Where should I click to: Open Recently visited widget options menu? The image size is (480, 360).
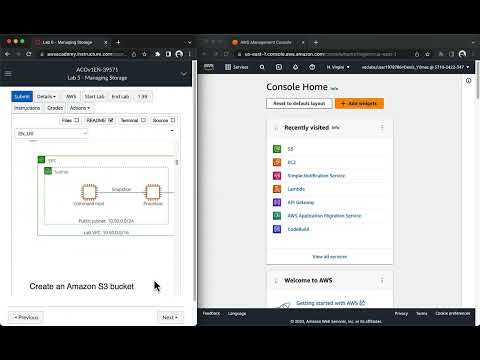tap(382, 128)
